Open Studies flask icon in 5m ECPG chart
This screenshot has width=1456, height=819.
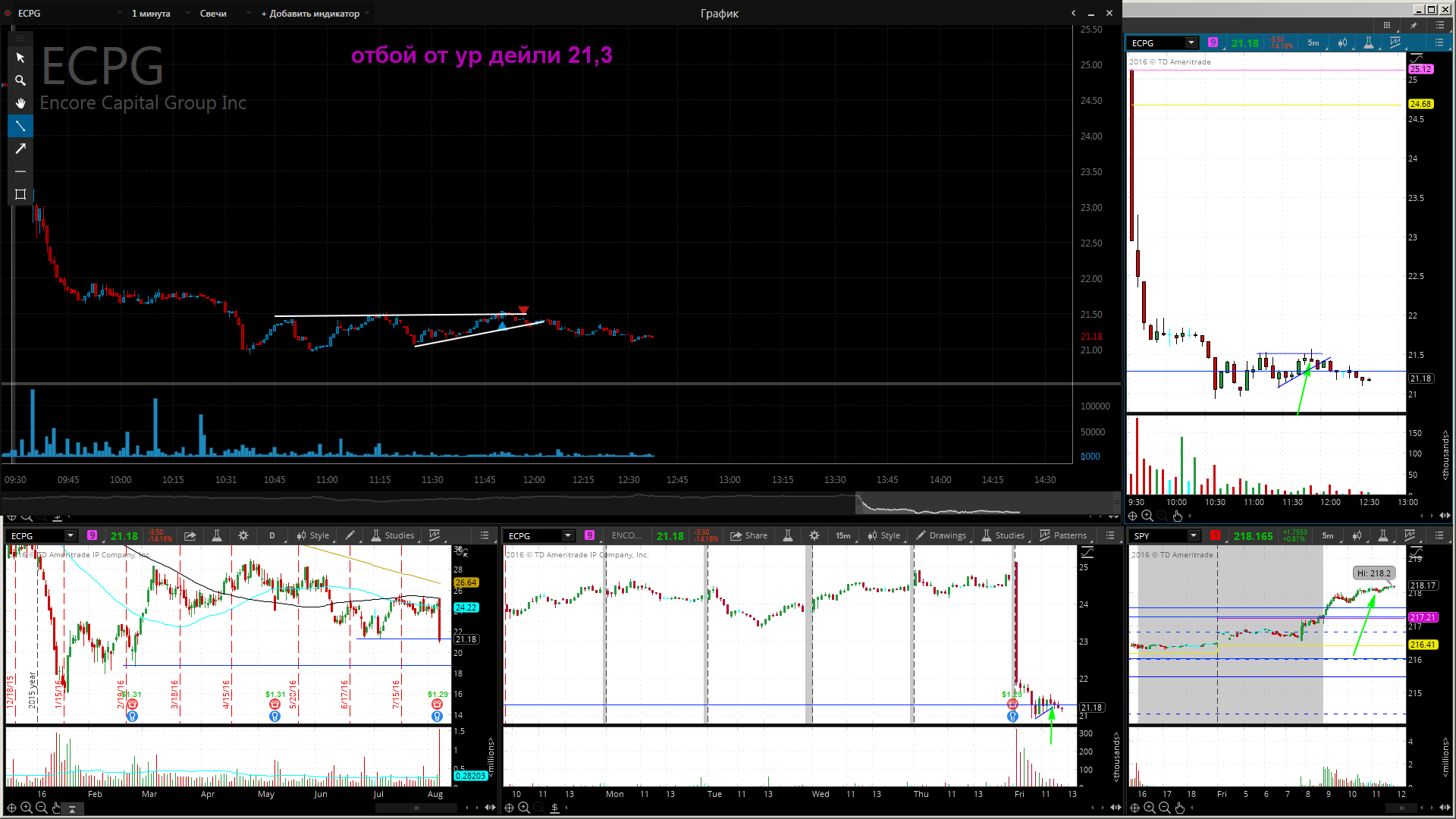point(1369,43)
